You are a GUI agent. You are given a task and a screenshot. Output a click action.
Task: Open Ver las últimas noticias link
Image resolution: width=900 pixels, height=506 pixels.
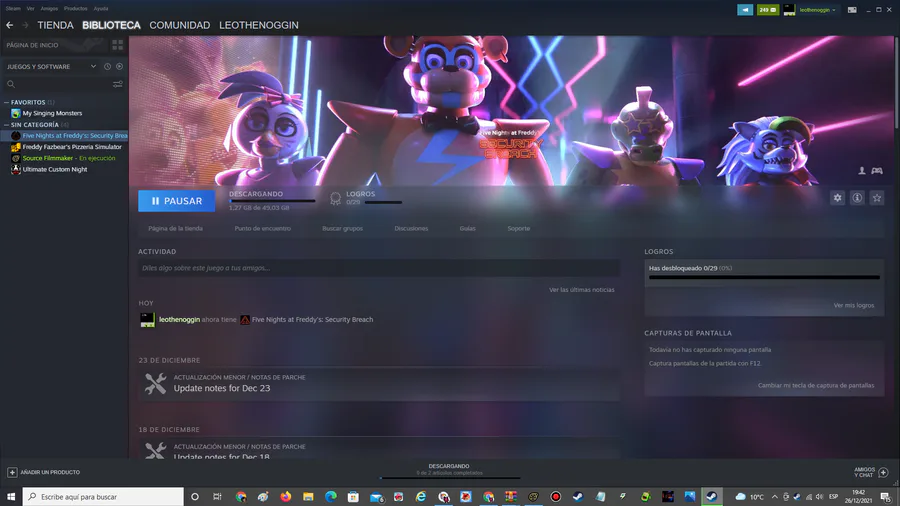(581, 290)
